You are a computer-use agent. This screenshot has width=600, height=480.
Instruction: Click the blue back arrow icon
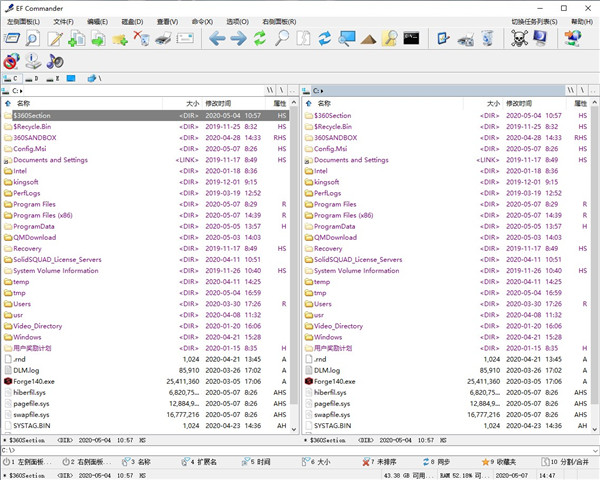pos(215,39)
